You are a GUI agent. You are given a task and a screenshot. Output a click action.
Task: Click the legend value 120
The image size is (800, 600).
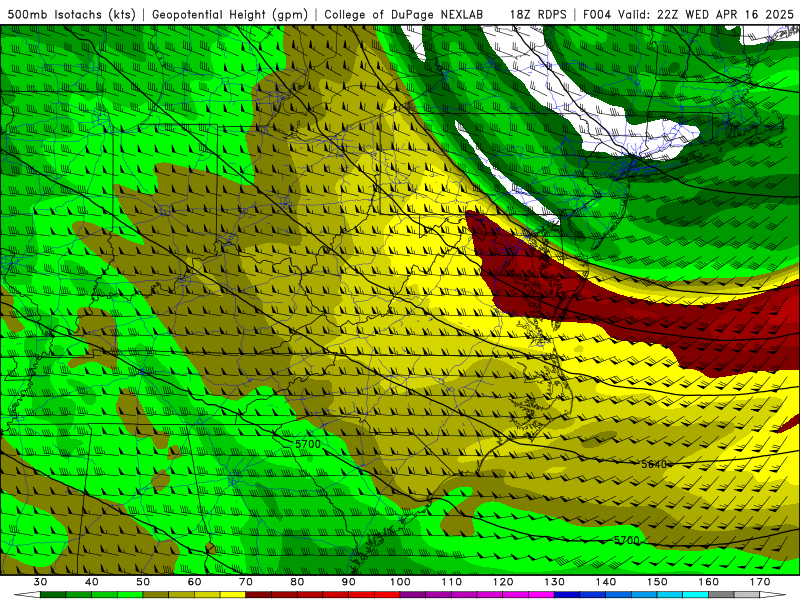(x=503, y=582)
